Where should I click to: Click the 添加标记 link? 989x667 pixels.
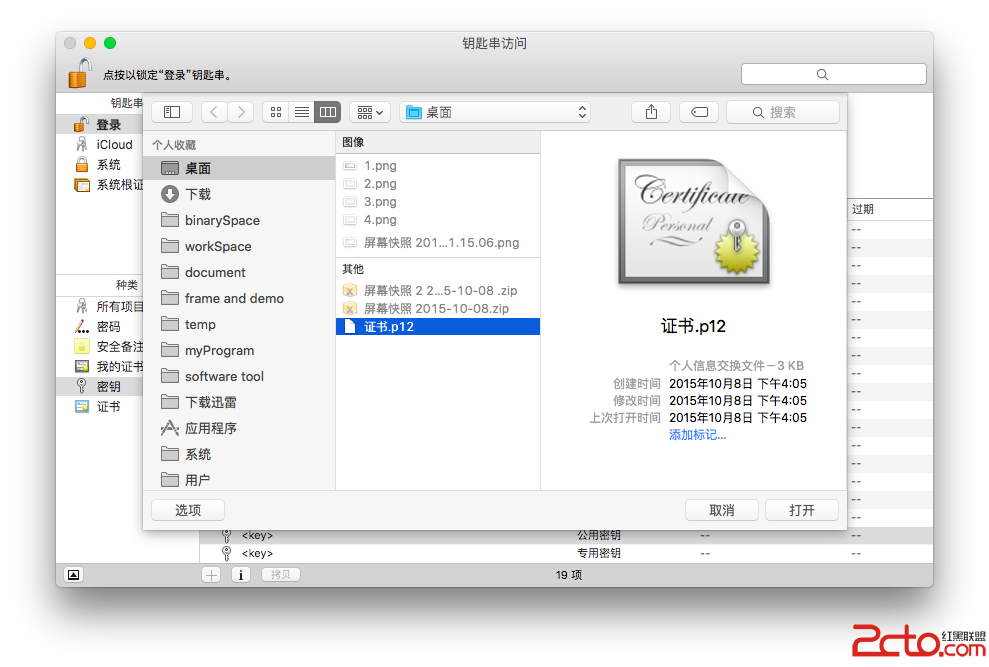tap(697, 435)
